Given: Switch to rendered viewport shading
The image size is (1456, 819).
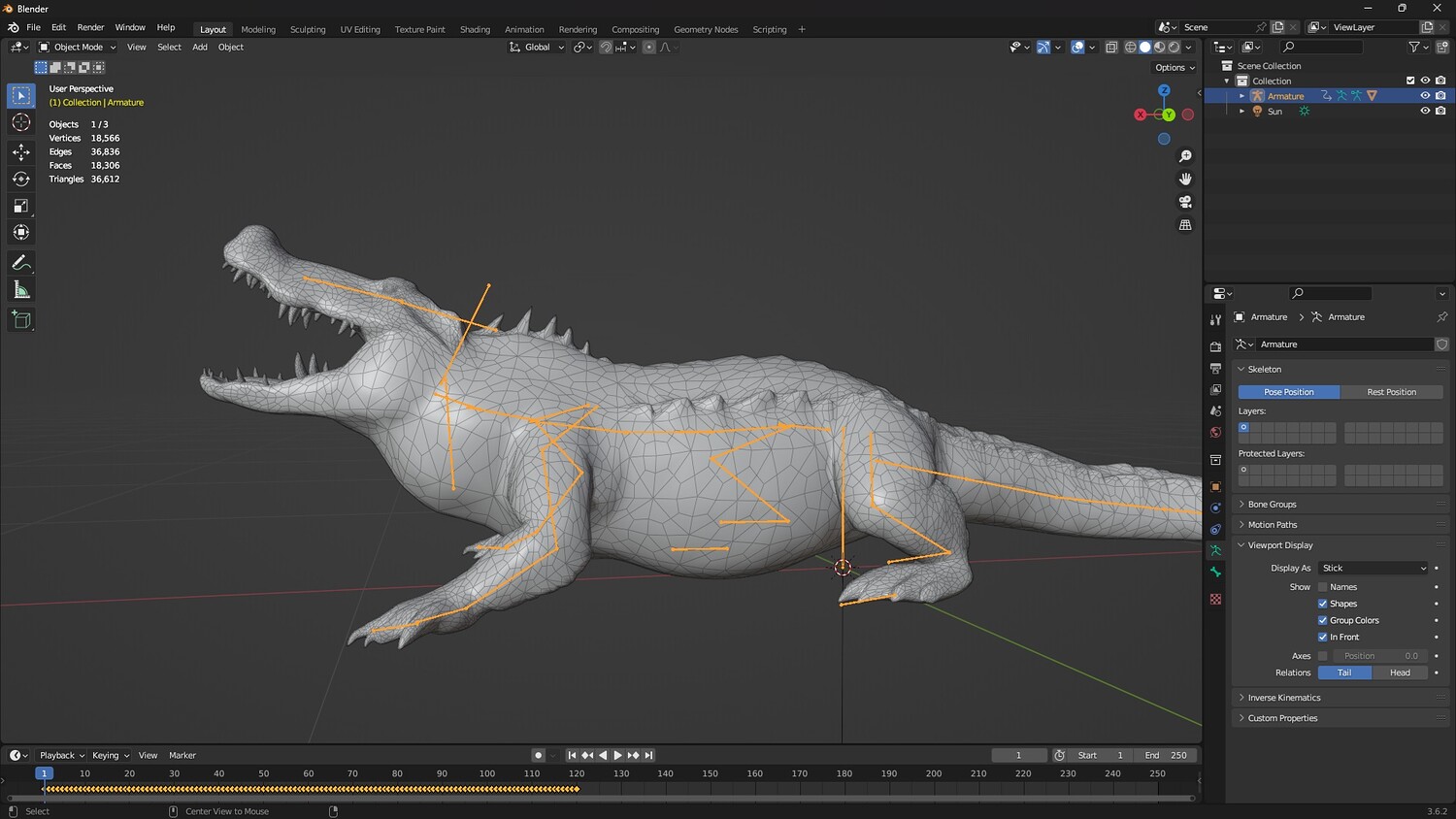Looking at the screenshot, I should click(x=1174, y=47).
